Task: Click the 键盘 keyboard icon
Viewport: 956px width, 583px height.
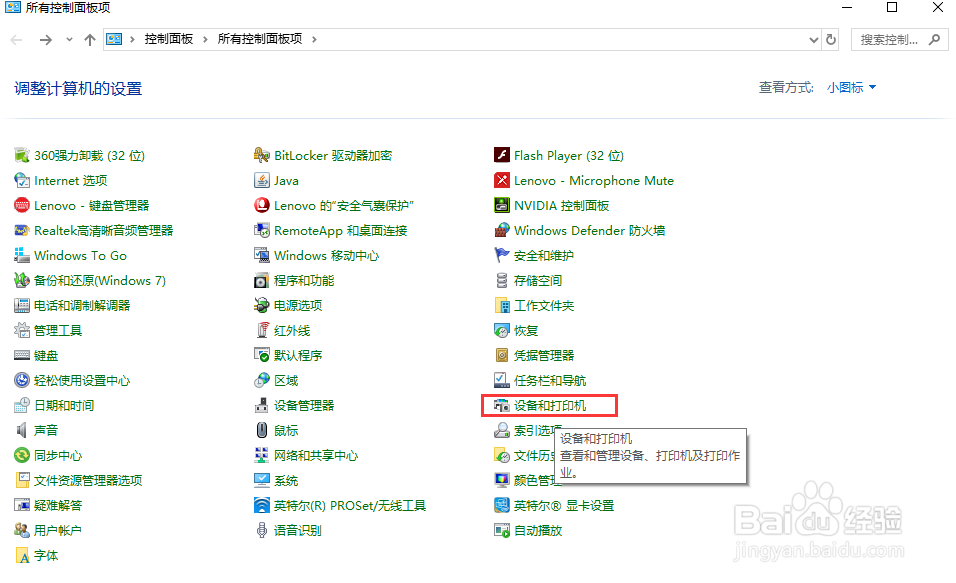Action: (x=22, y=356)
